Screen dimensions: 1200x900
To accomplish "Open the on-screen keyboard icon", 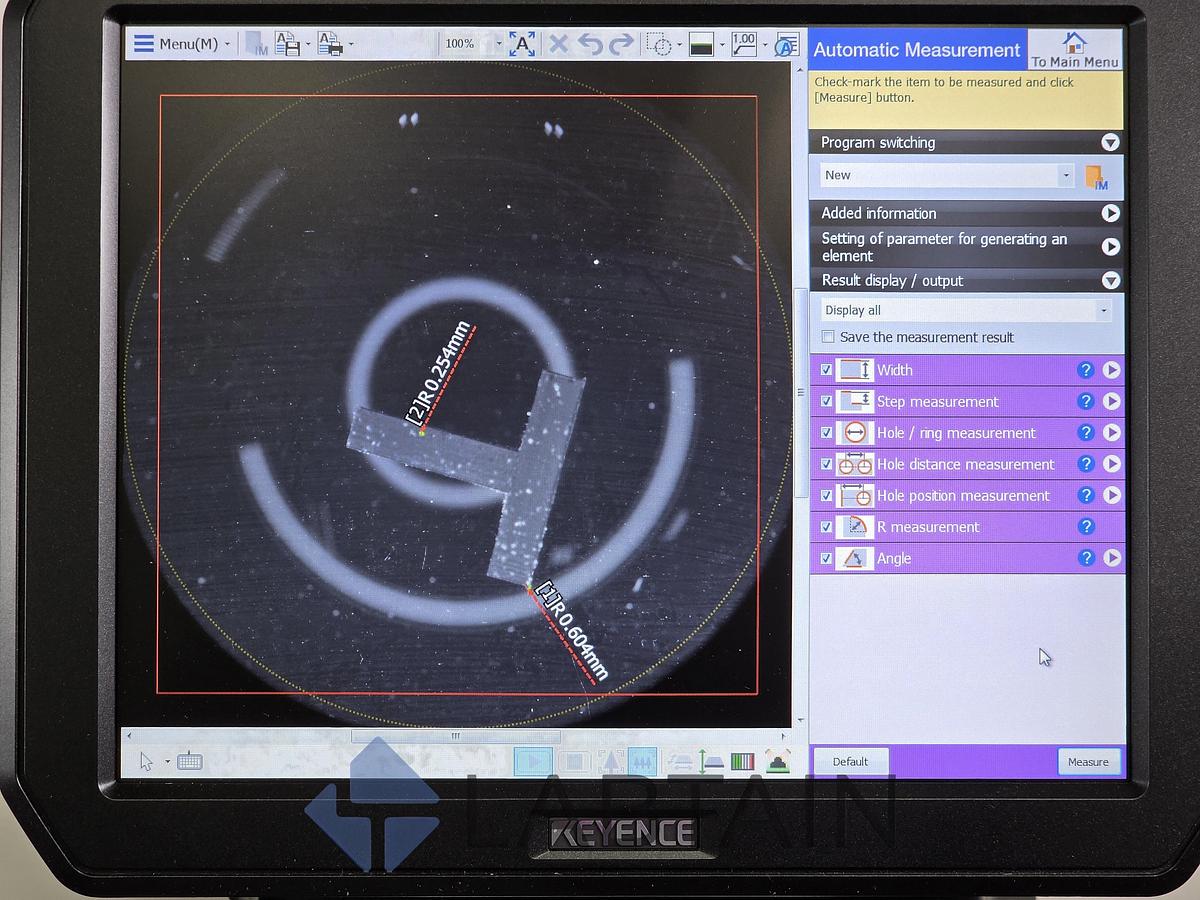I will pyautogui.click(x=190, y=762).
